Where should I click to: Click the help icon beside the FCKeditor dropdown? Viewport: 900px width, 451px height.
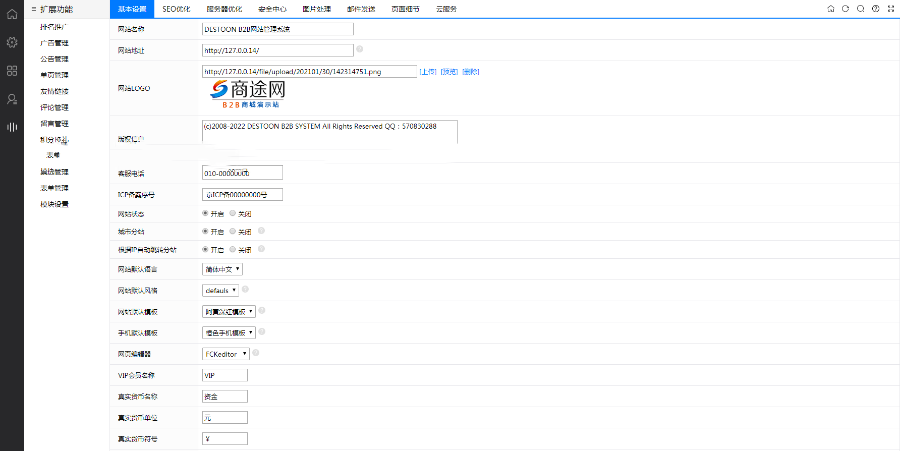[255, 353]
